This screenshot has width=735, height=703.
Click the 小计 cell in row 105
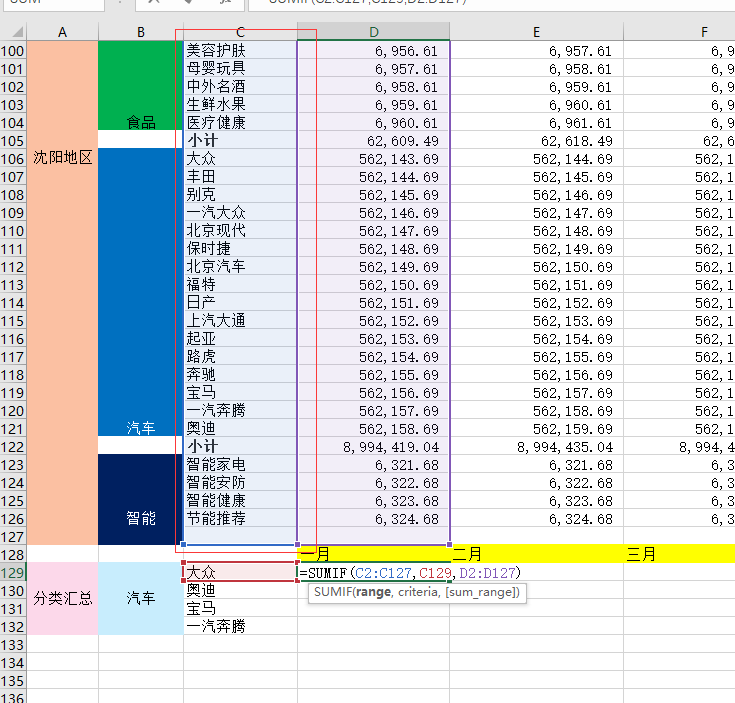pyautogui.click(x=240, y=141)
